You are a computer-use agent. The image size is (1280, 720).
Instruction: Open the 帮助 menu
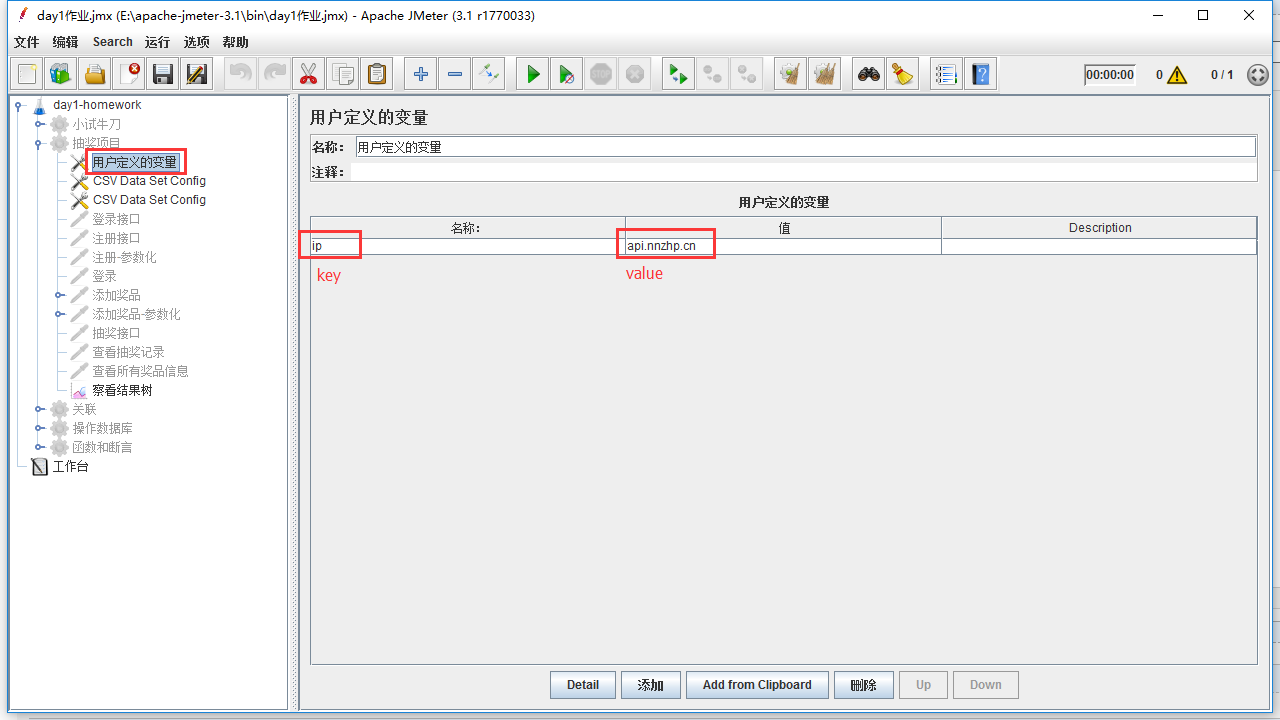tap(236, 42)
